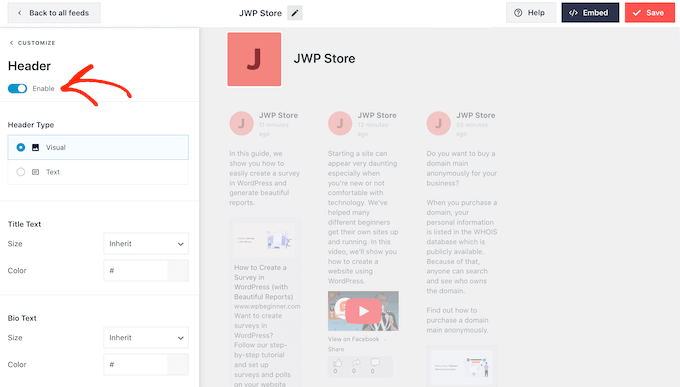Image resolution: width=680 pixels, height=387 pixels.
Task: Save the feed settings
Action: coord(650,13)
